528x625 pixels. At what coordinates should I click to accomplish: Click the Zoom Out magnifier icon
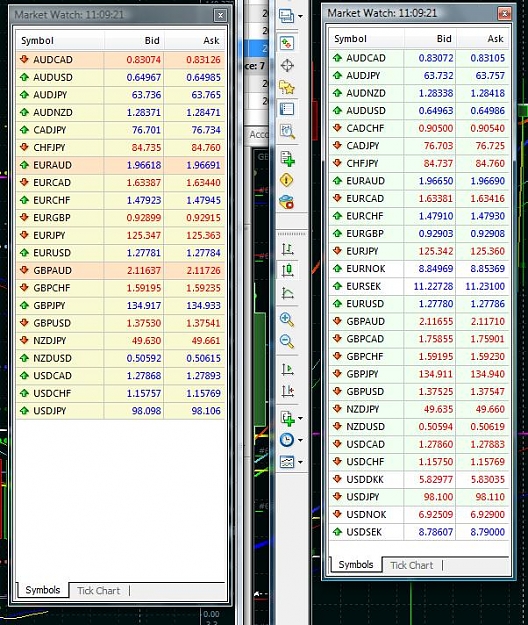click(x=287, y=342)
